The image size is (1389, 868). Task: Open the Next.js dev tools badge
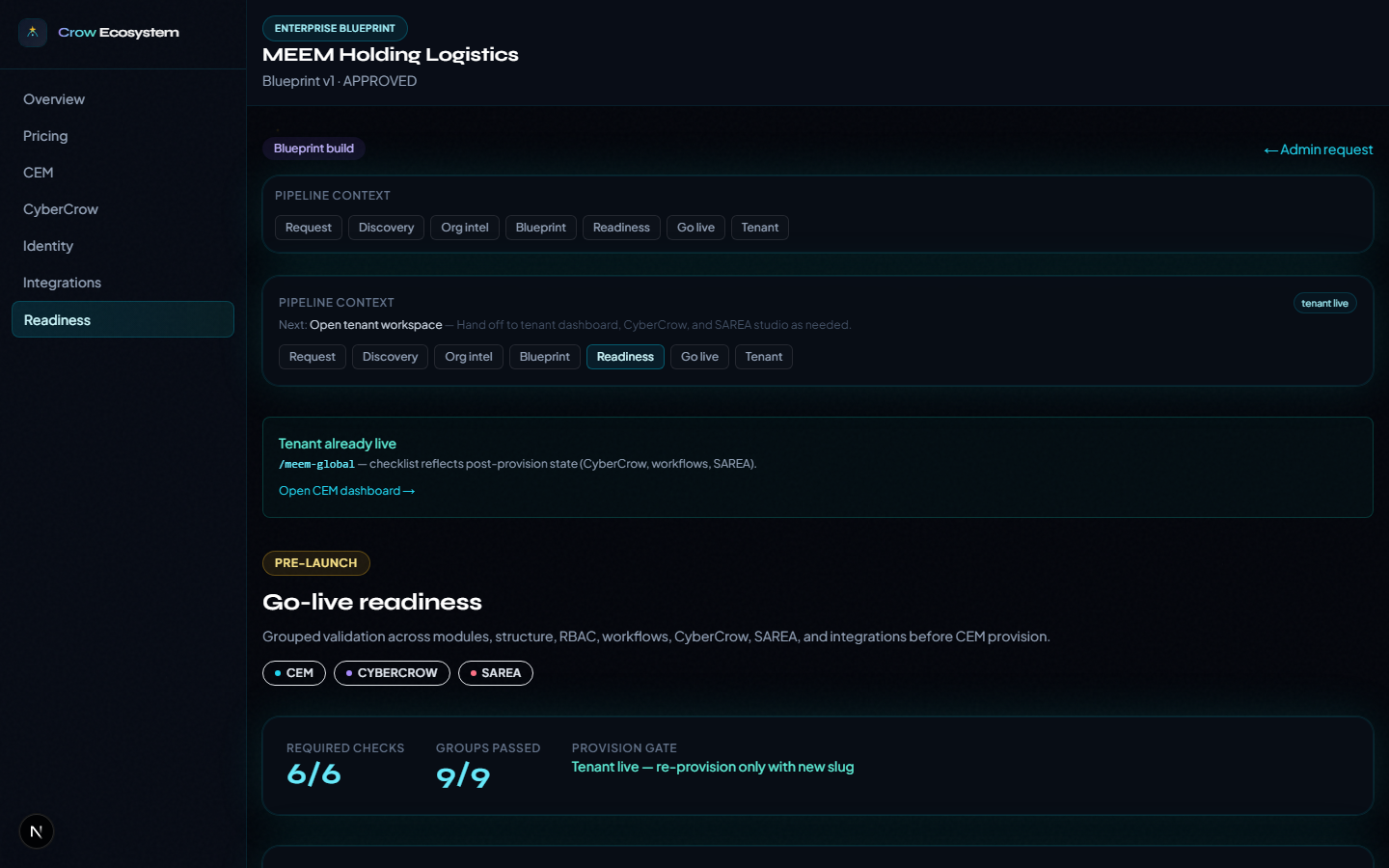pyautogui.click(x=37, y=831)
